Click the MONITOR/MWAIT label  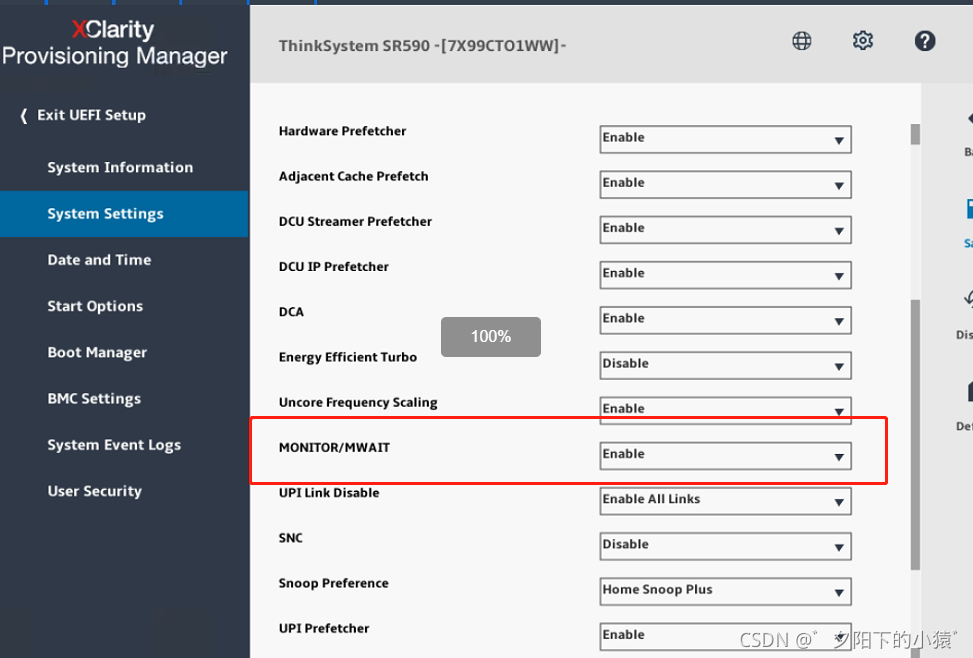pos(334,448)
